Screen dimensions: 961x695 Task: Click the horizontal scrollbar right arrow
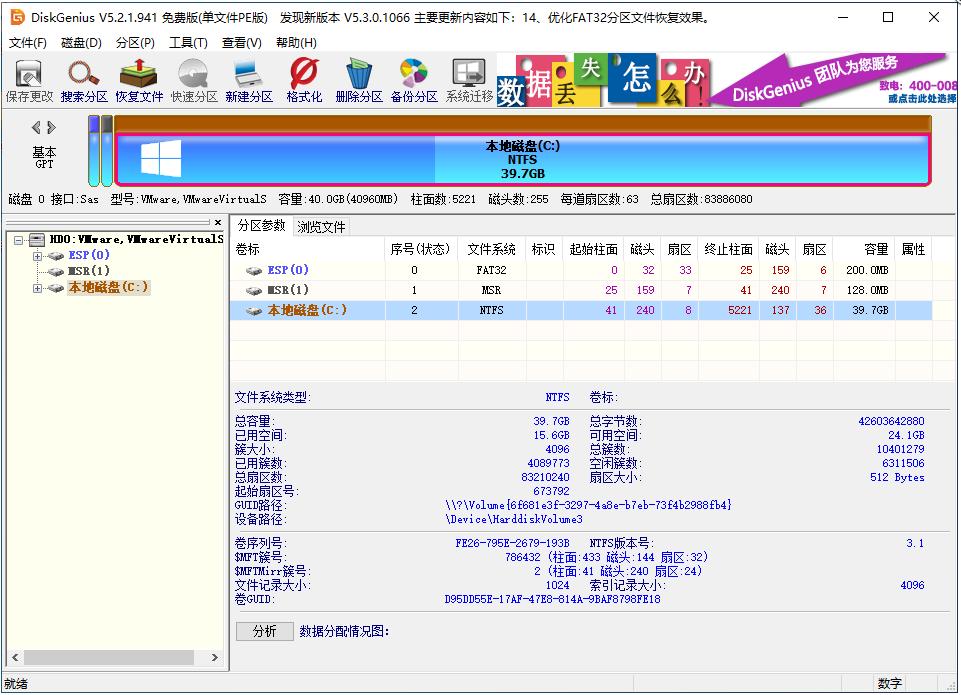click(215, 658)
